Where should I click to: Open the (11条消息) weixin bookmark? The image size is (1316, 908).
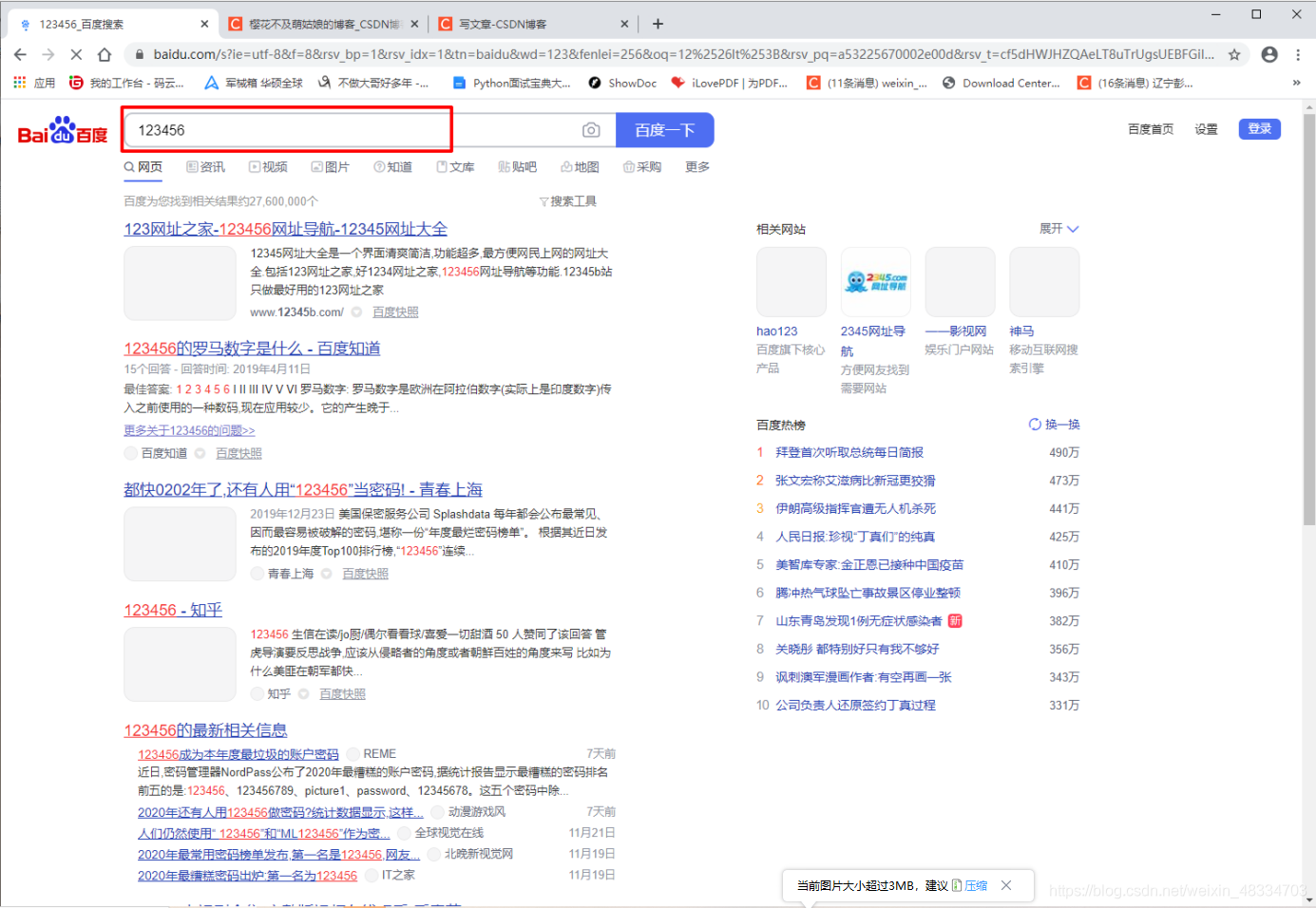tap(867, 84)
